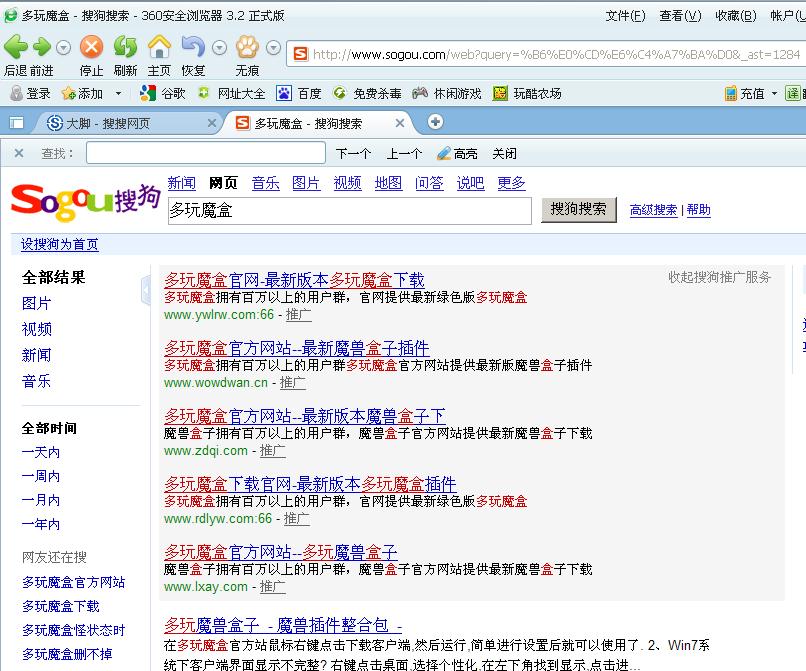Click the address bar URL field
Image resolution: width=806 pixels, height=671 pixels.
556,54
